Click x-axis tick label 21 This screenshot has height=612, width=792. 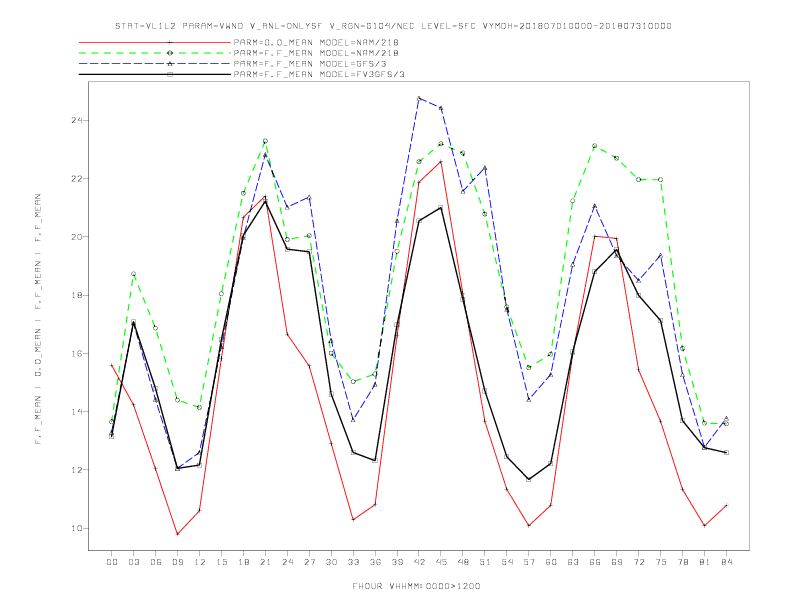point(265,562)
